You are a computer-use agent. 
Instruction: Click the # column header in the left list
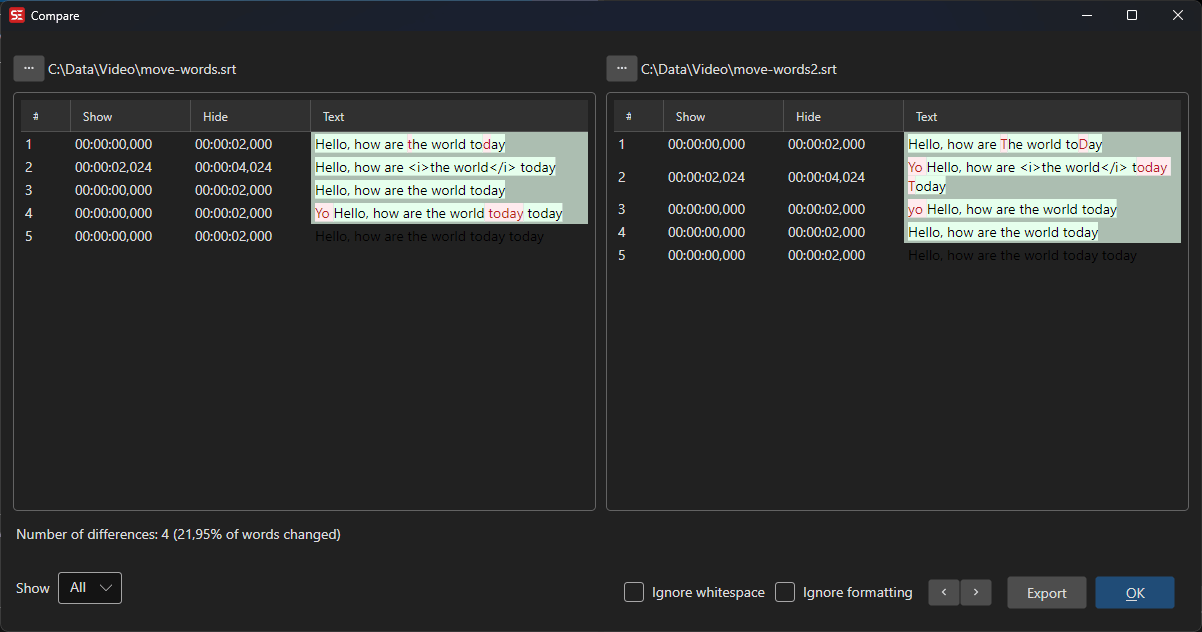pyautogui.click(x=37, y=116)
